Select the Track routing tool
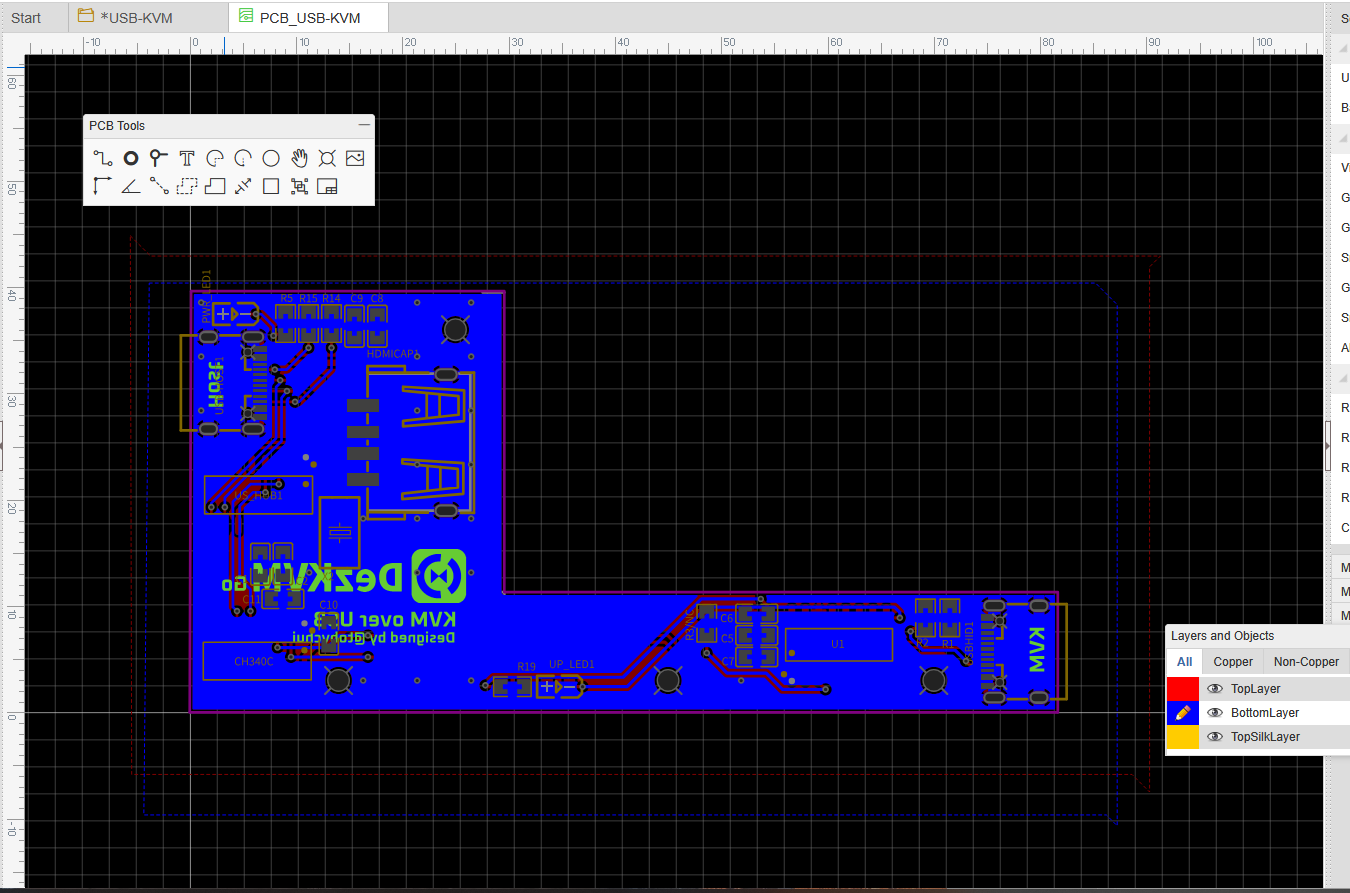 click(103, 158)
